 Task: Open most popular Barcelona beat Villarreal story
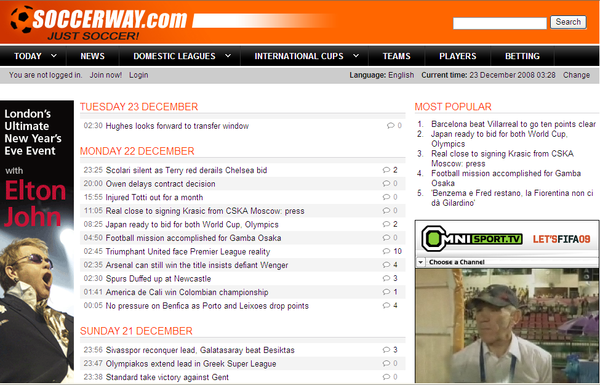click(x=513, y=124)
